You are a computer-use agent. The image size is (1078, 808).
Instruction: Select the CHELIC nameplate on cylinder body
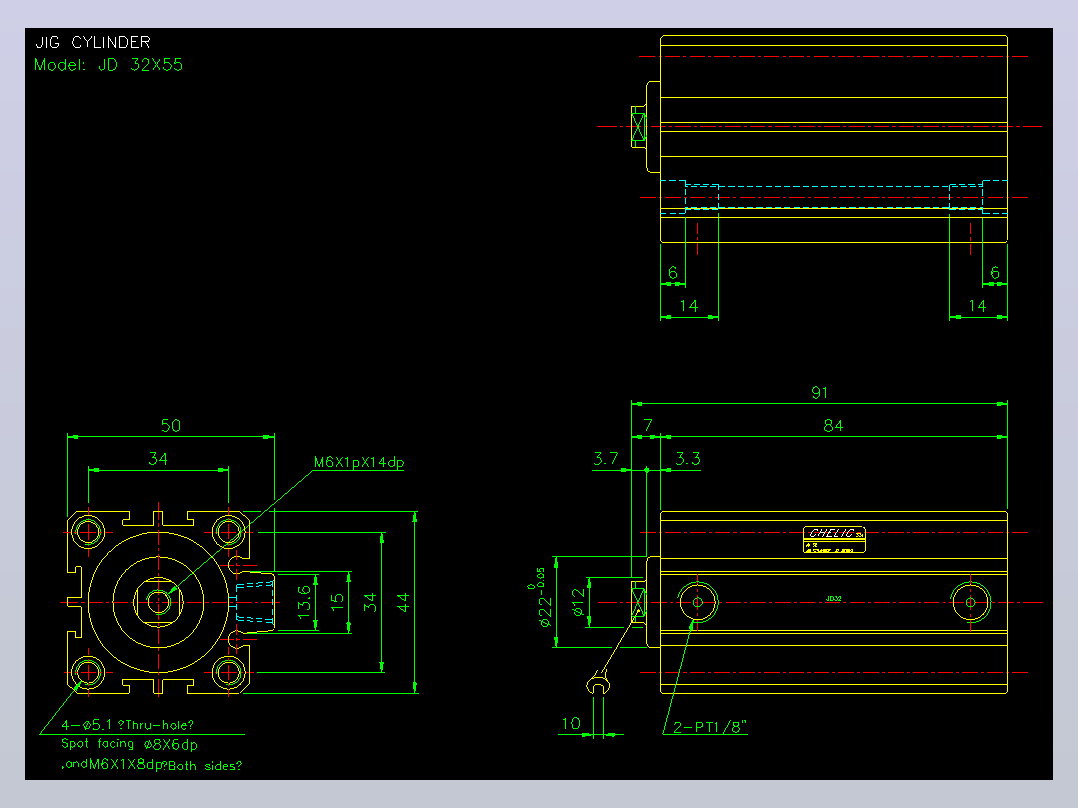pyautogui.click(x=834, y=540)
